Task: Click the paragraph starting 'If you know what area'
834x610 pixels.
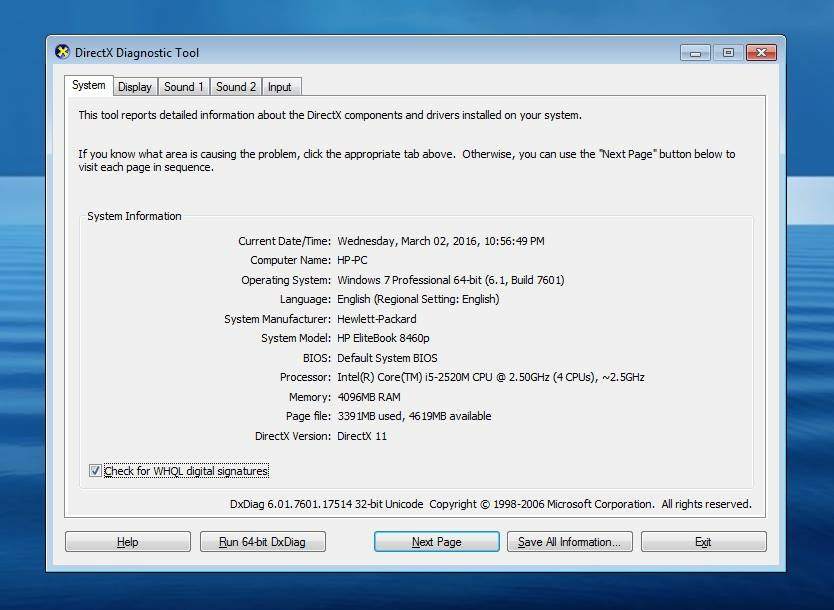Action: click(x=407, y=160)
